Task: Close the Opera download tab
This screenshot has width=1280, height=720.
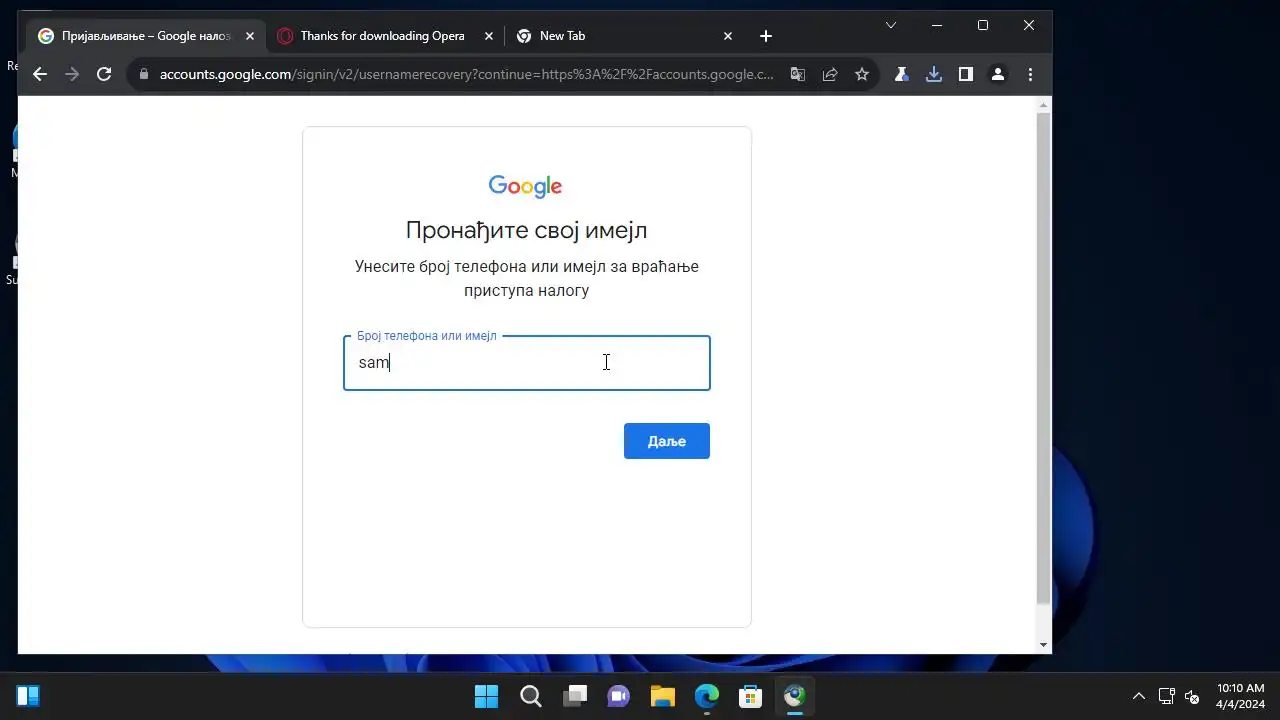Action: click(x=489, y=36)
